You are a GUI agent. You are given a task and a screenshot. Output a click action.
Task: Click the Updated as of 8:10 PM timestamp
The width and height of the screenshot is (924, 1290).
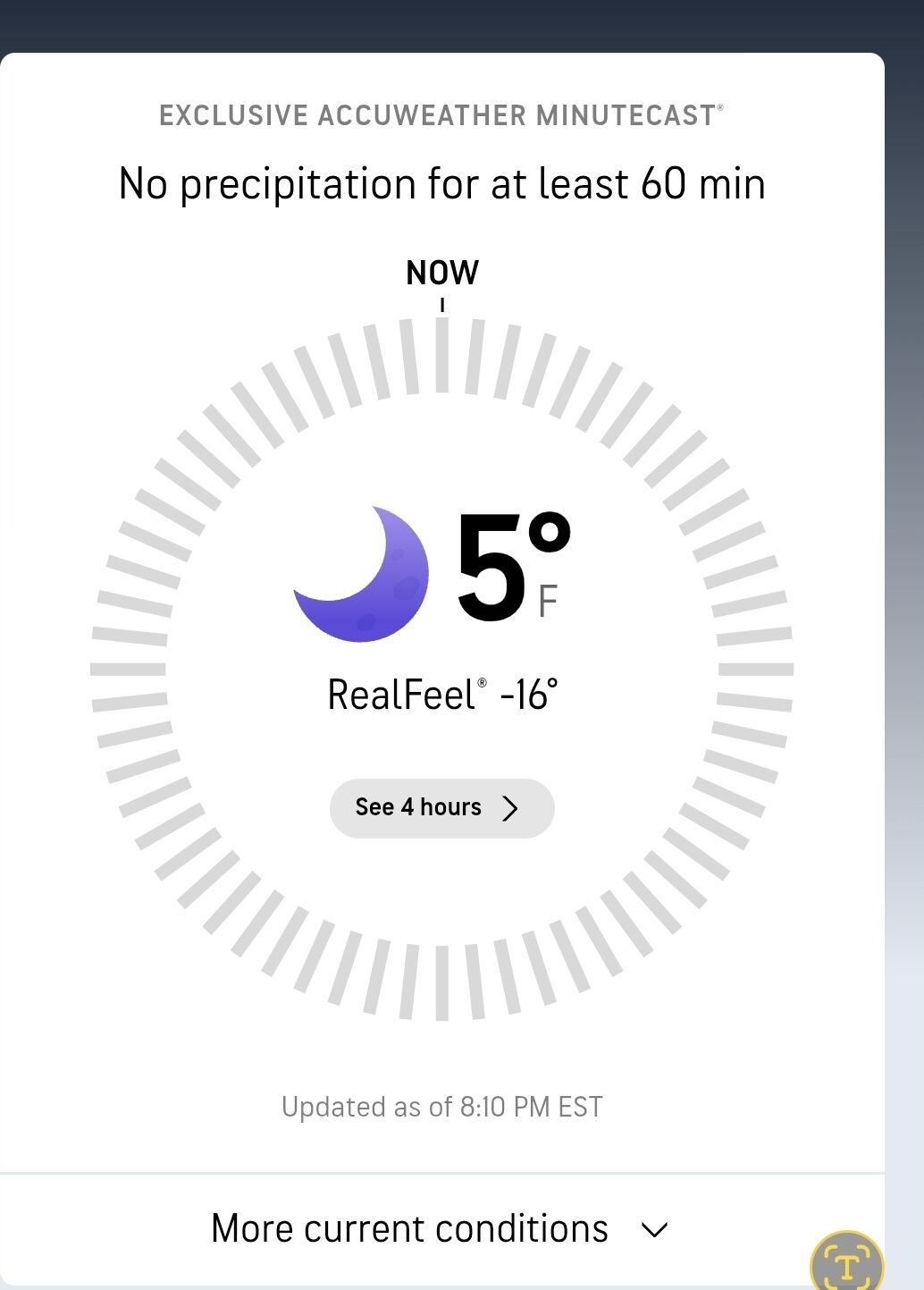click(x=442, y=1107)
